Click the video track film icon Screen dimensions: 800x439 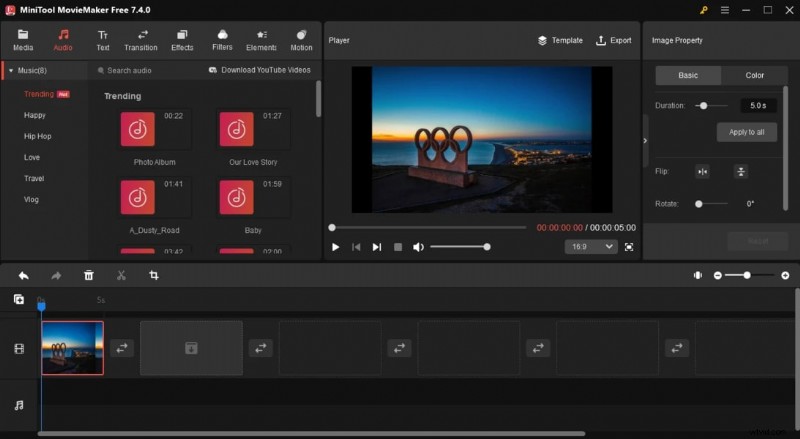pyautogui.click(x=19, y=349)
